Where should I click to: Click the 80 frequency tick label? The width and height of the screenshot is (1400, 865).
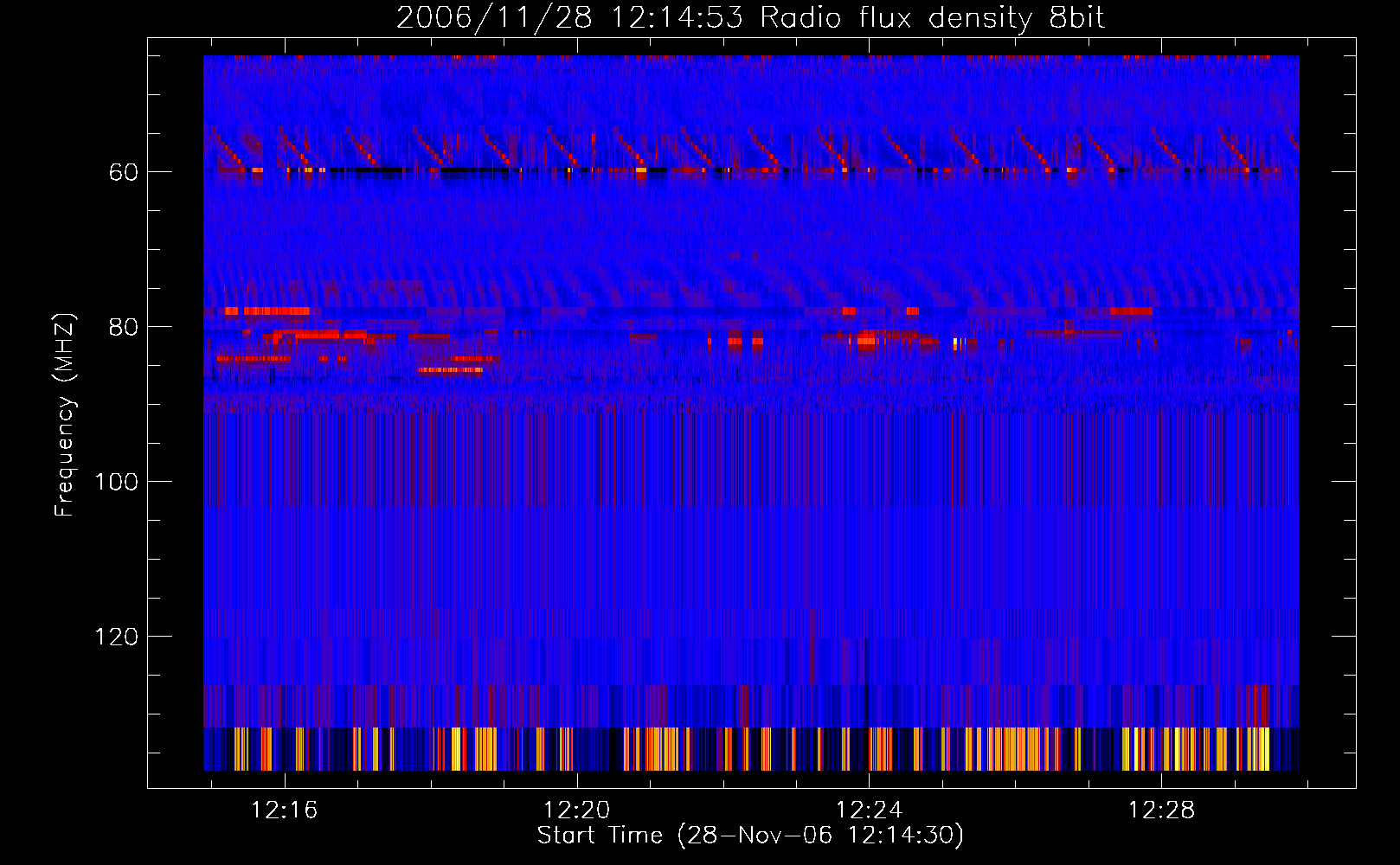coord(124,328)
